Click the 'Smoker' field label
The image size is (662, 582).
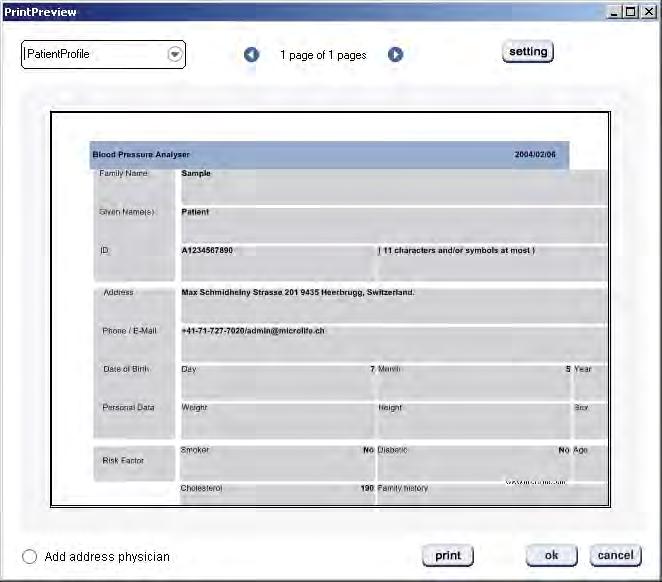pos(195,450)
